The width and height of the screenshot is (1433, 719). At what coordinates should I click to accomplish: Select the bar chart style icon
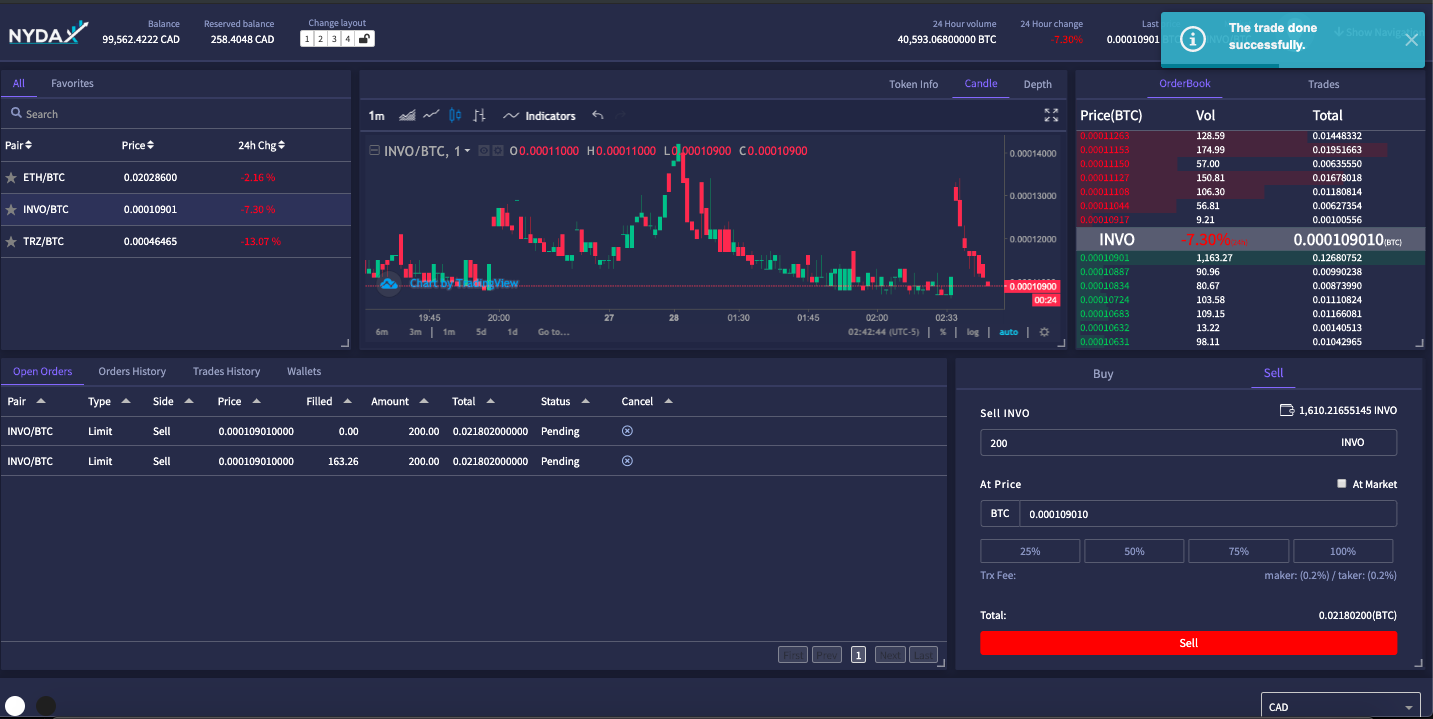coord(479,115)
